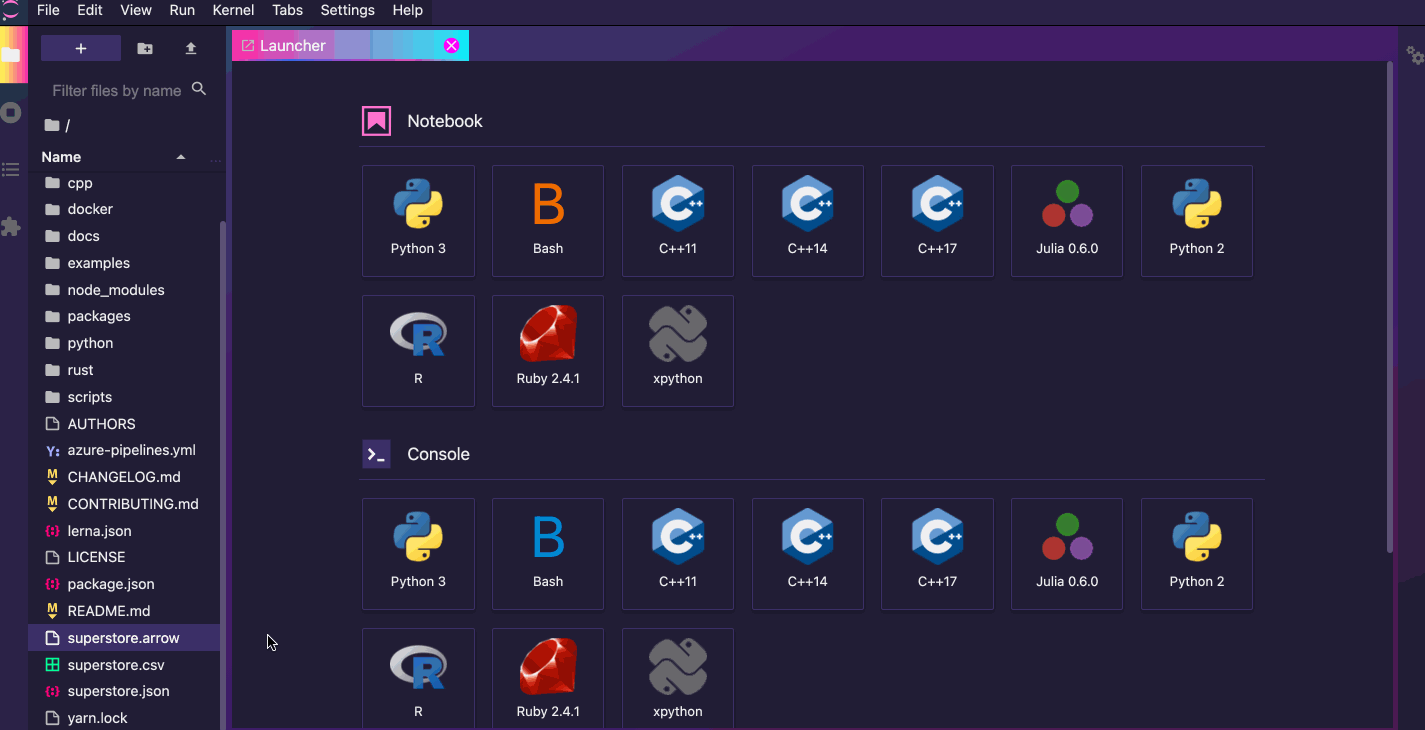Open the cpp folder

(124, 183)
